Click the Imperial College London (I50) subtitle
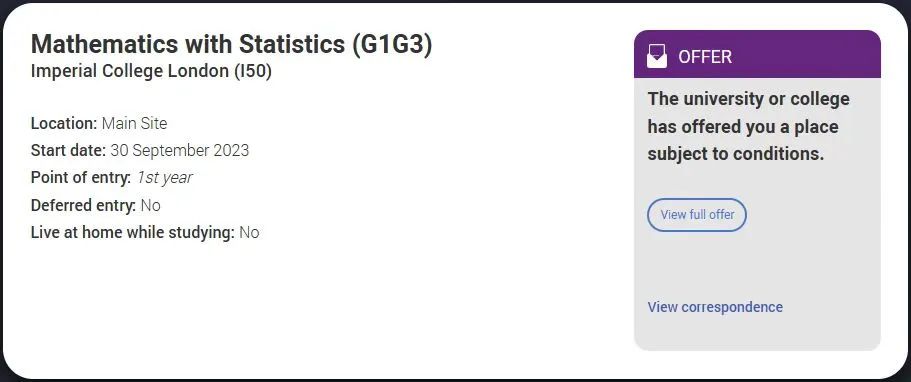 (151, 72)
